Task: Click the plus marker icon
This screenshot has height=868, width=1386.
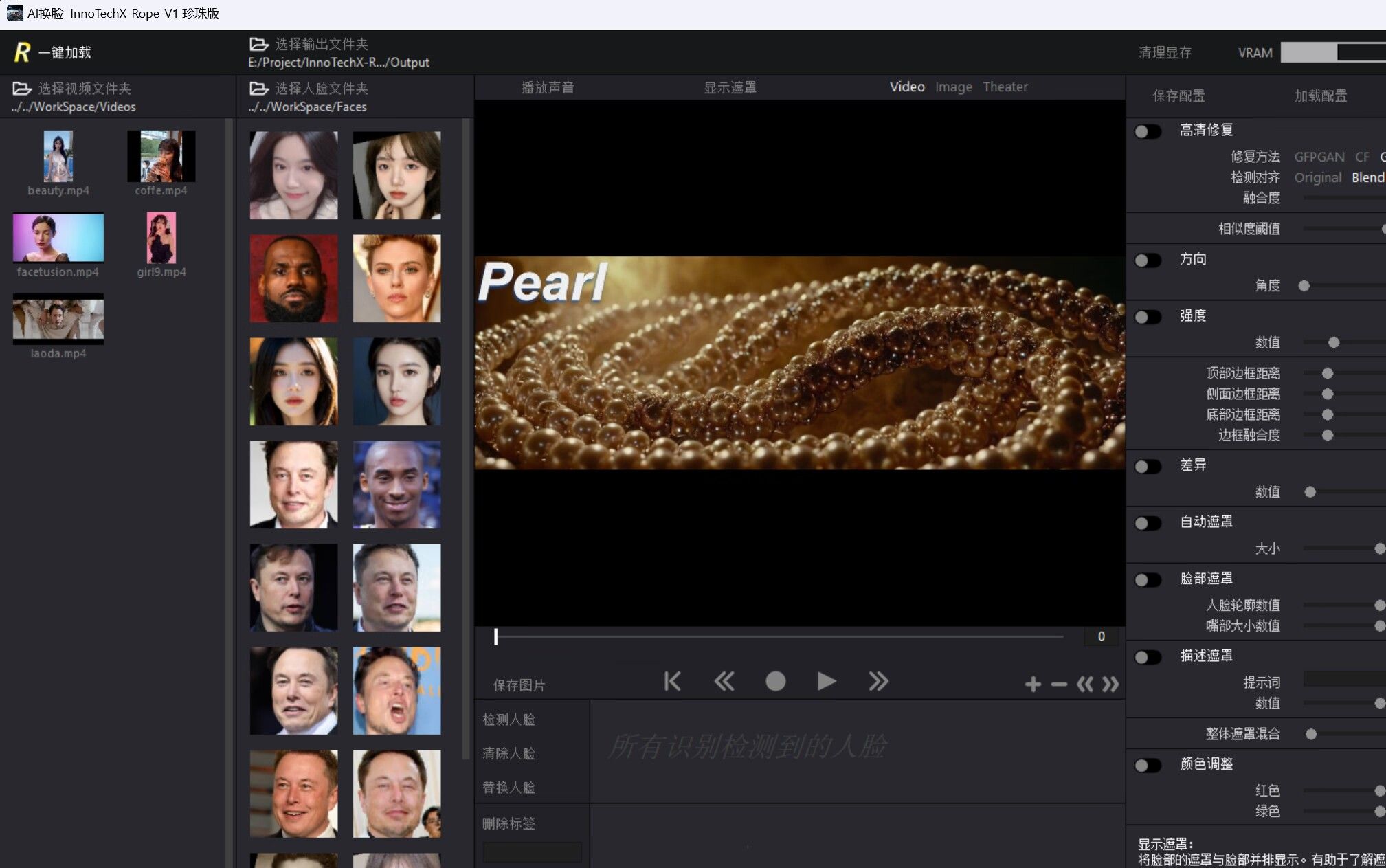Action: tap(1032, 684)
